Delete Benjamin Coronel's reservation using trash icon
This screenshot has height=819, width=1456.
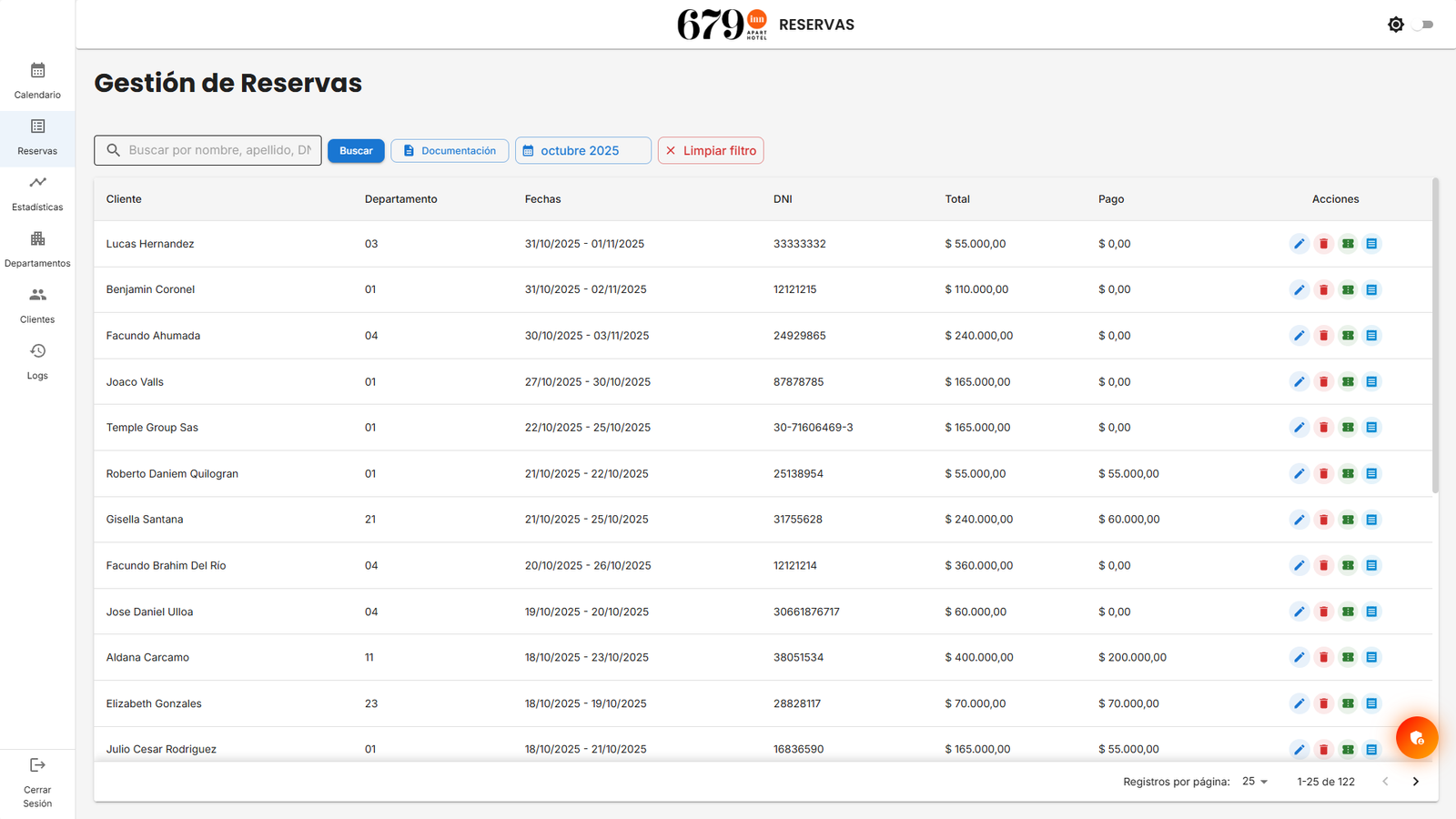point(1323,289)
